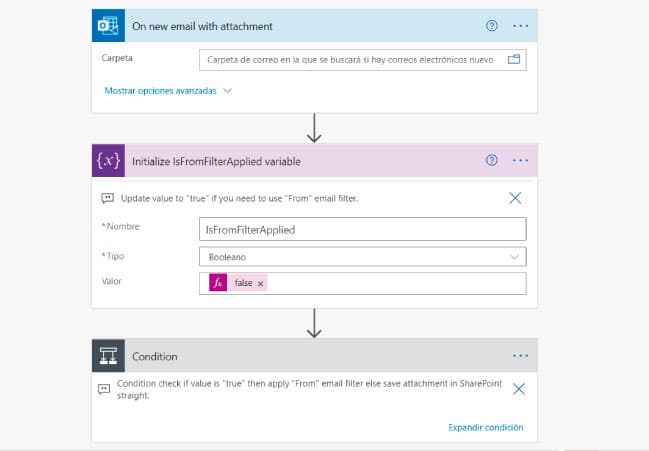649x451 pixels.
Task: Click the Outlook trigger icon
Action: pyautogui.click(x=107, y=26)
